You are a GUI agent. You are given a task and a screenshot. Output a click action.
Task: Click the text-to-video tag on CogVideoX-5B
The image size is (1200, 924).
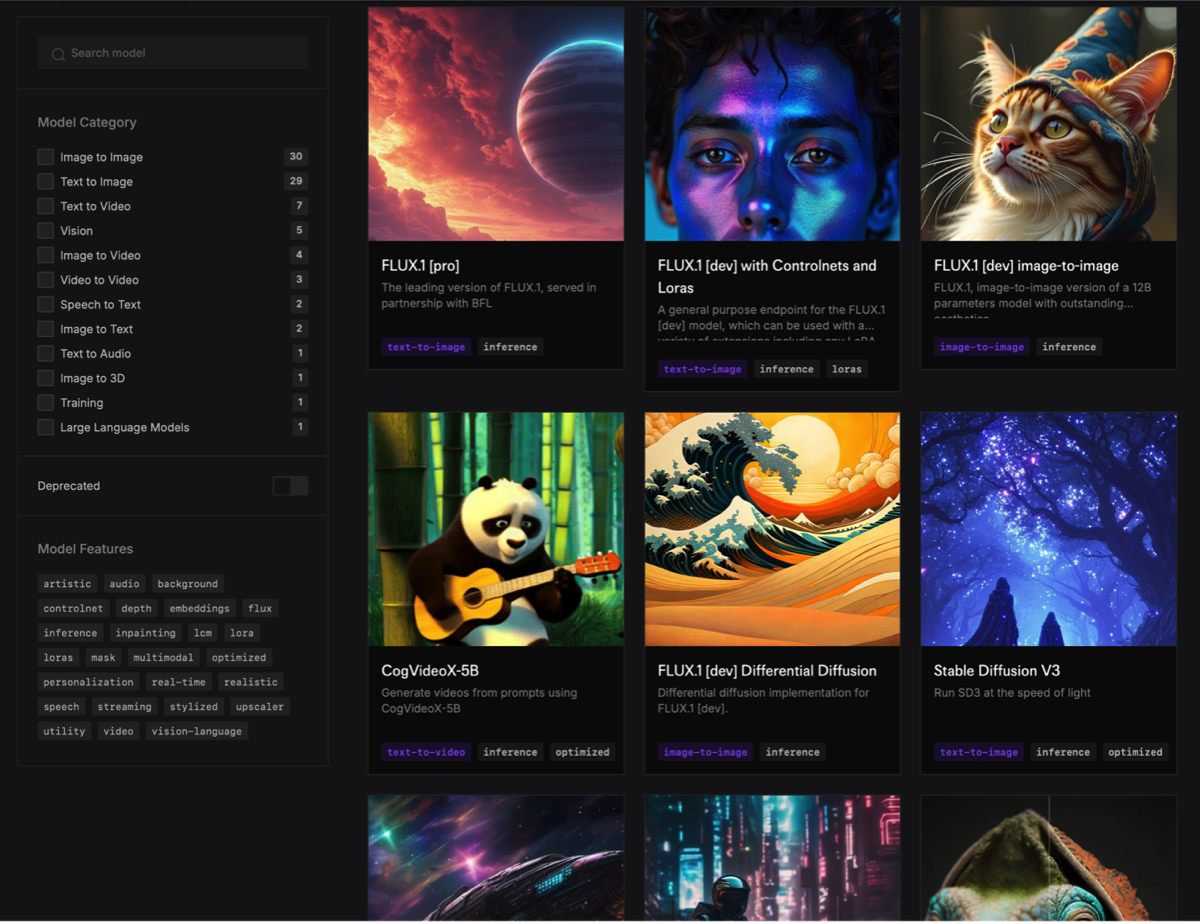coord(426,752)
